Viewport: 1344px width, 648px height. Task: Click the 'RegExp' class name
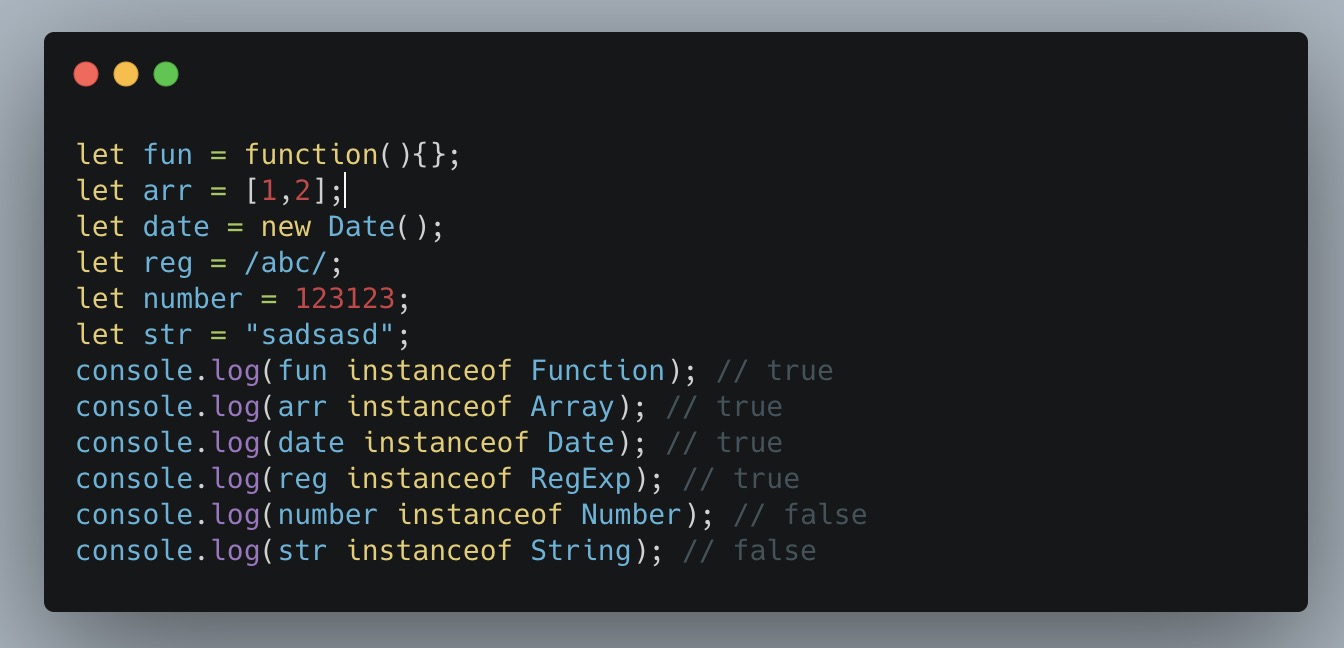tap(580, 479)
